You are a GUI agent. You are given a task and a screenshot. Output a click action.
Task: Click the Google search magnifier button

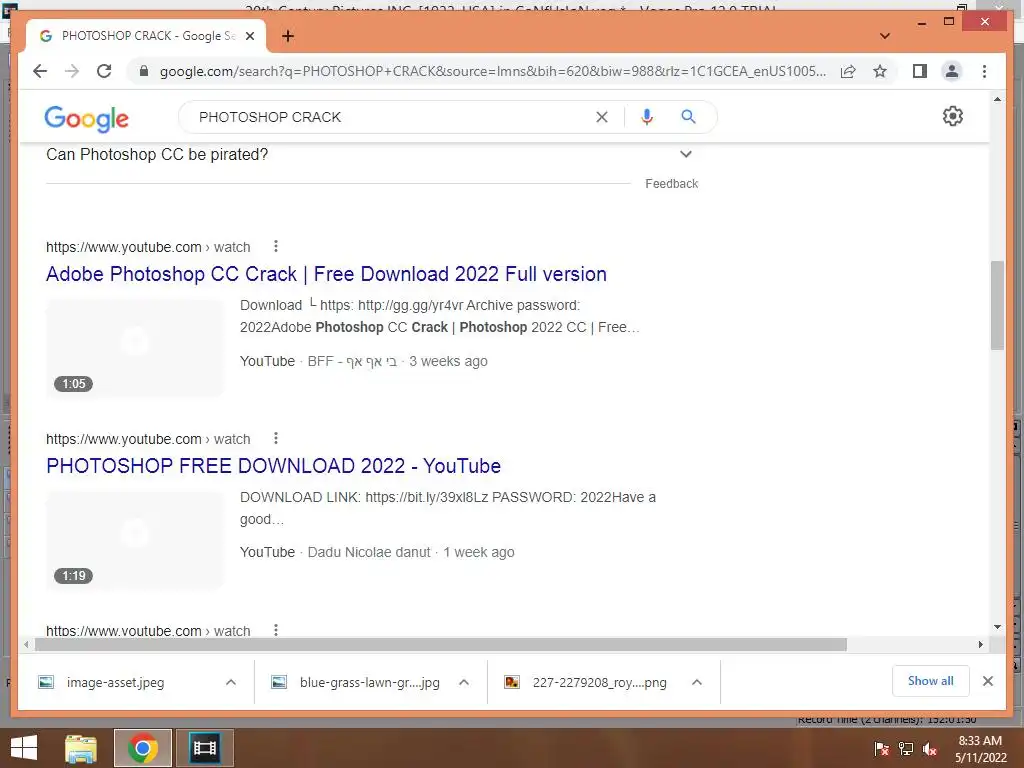coord(688,117)
